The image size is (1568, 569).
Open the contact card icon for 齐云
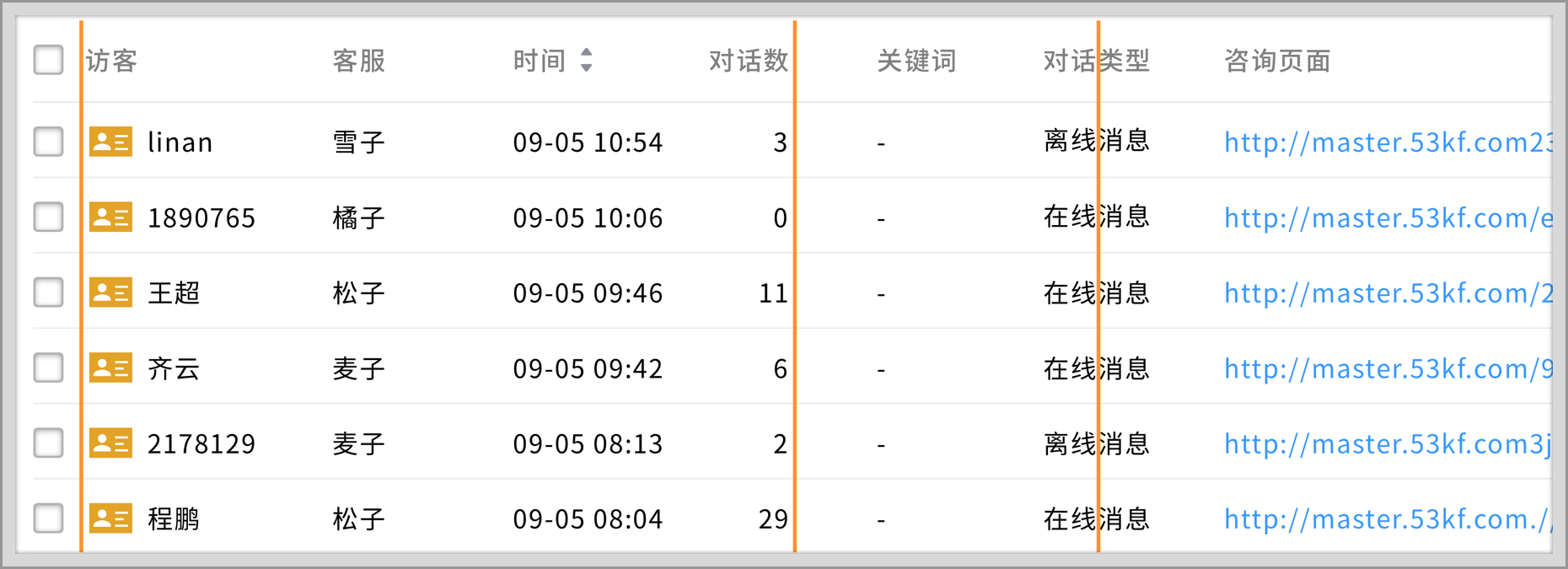[x=110, y=368]
